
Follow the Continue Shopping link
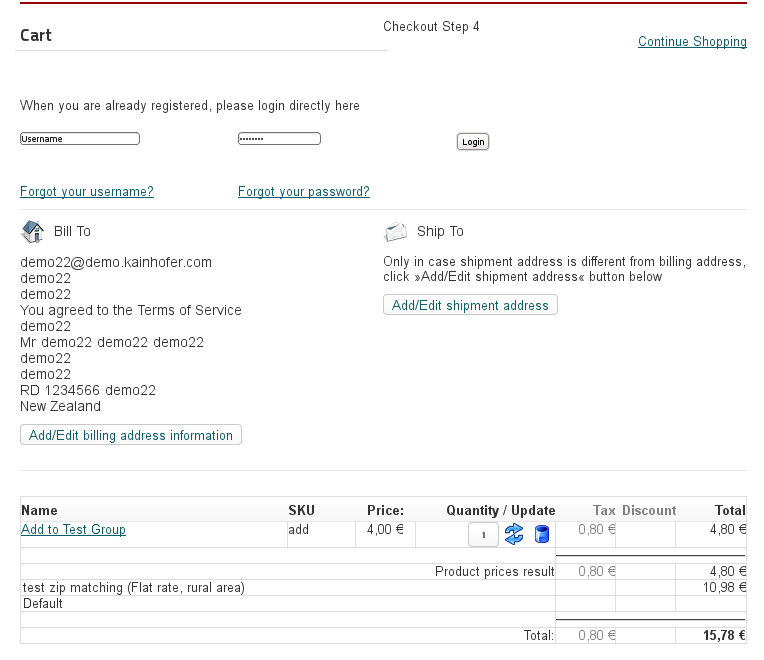coord(692,42)
